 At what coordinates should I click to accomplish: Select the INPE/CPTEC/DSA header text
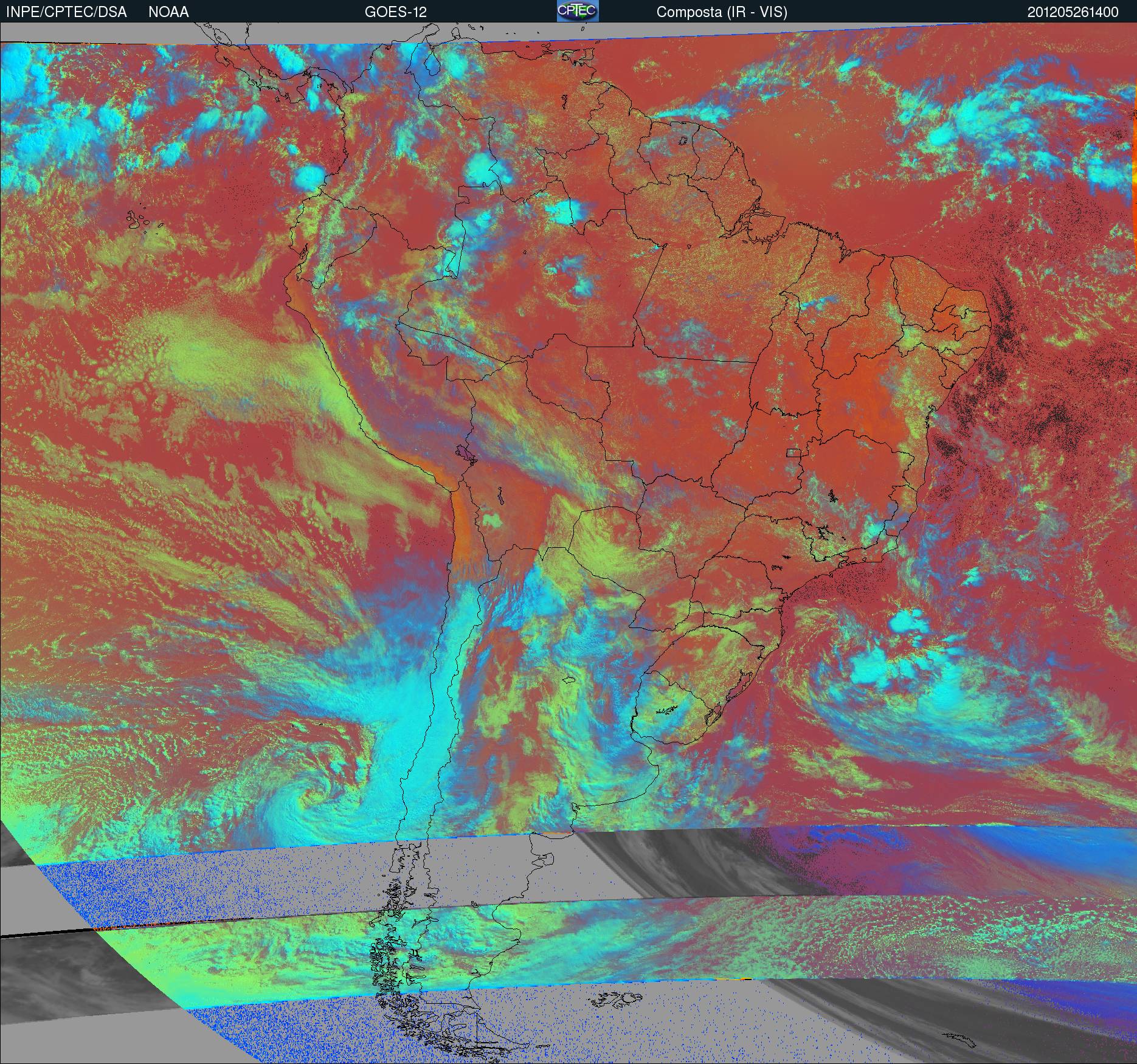(66, 12)
